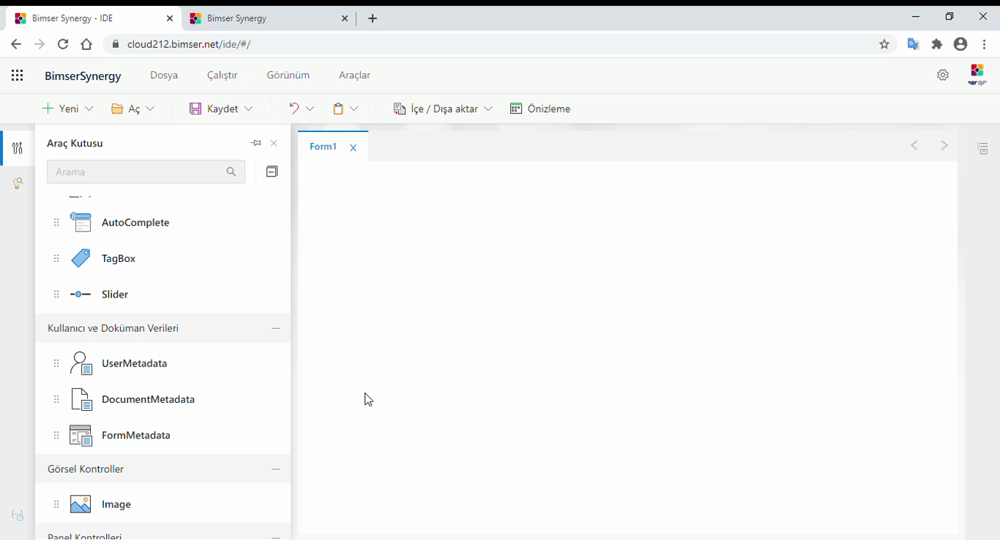Click the Slider control icon in toolbox
Screen dimensions: 1000x540
tap(81, 294)
